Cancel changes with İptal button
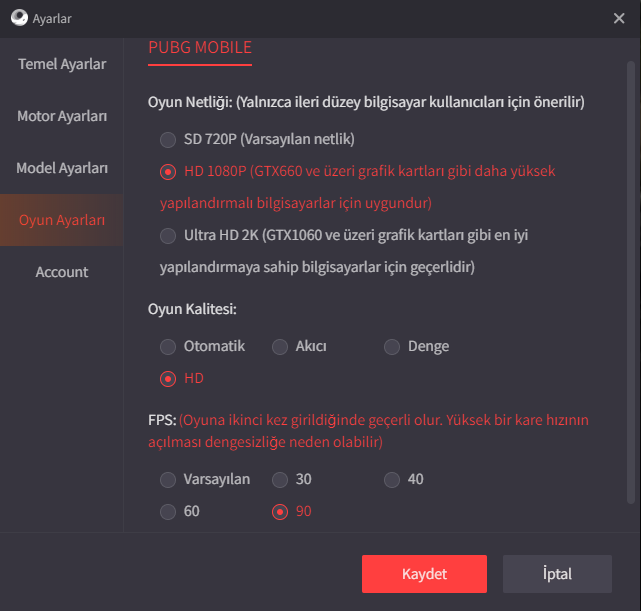Viewport: 641px width, 611px height. click(x=557, y=574)
